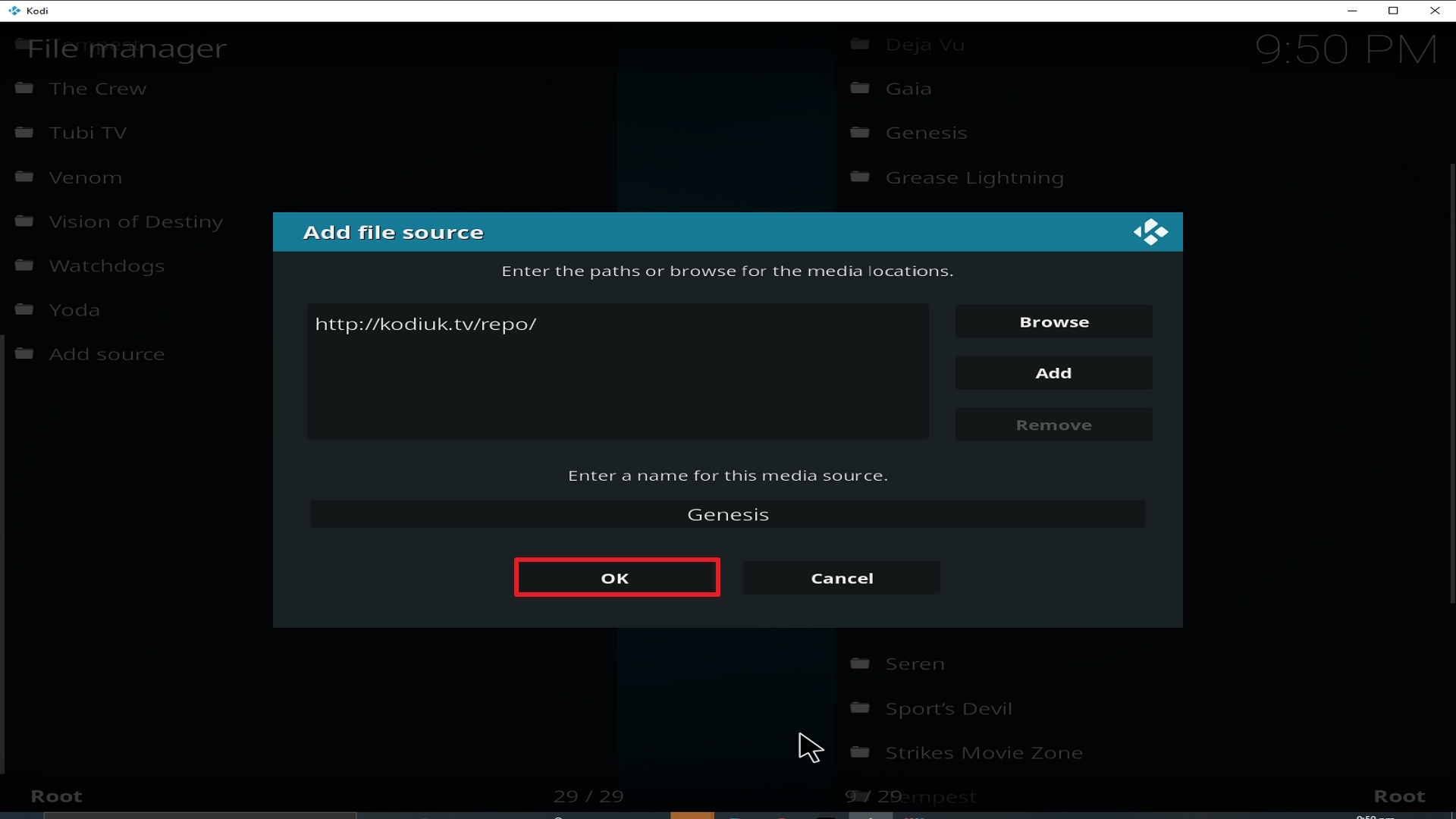Image resolution: width=1456 pixels, height=819 pixels.
Task: Select Seren source label
Action: click(x=915, y=664)
